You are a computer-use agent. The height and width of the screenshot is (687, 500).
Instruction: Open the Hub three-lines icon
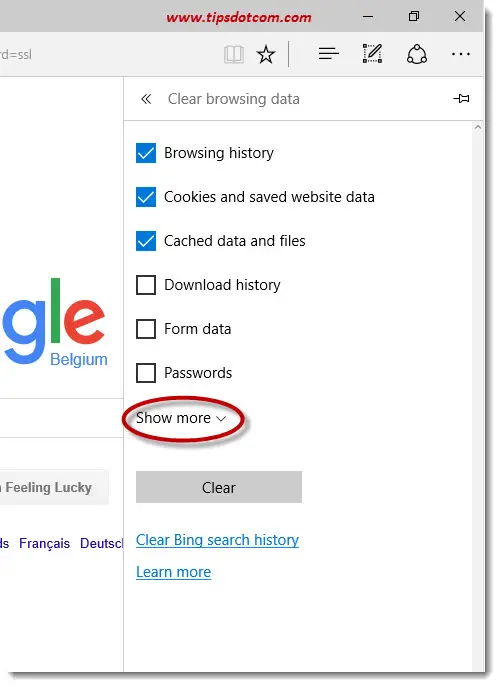tap(329, 54)
